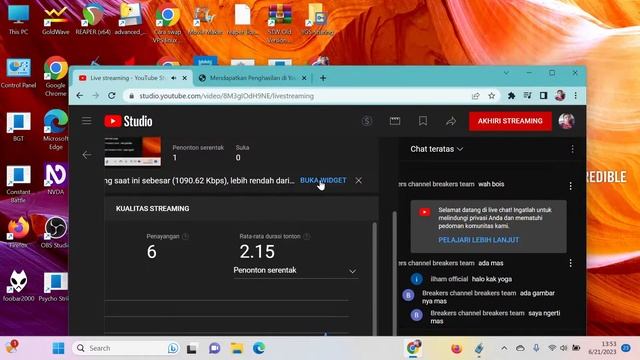Viewport: 640px width, 360px height.
Task: Click the Penayangan value 6
Action: point(151,252)
